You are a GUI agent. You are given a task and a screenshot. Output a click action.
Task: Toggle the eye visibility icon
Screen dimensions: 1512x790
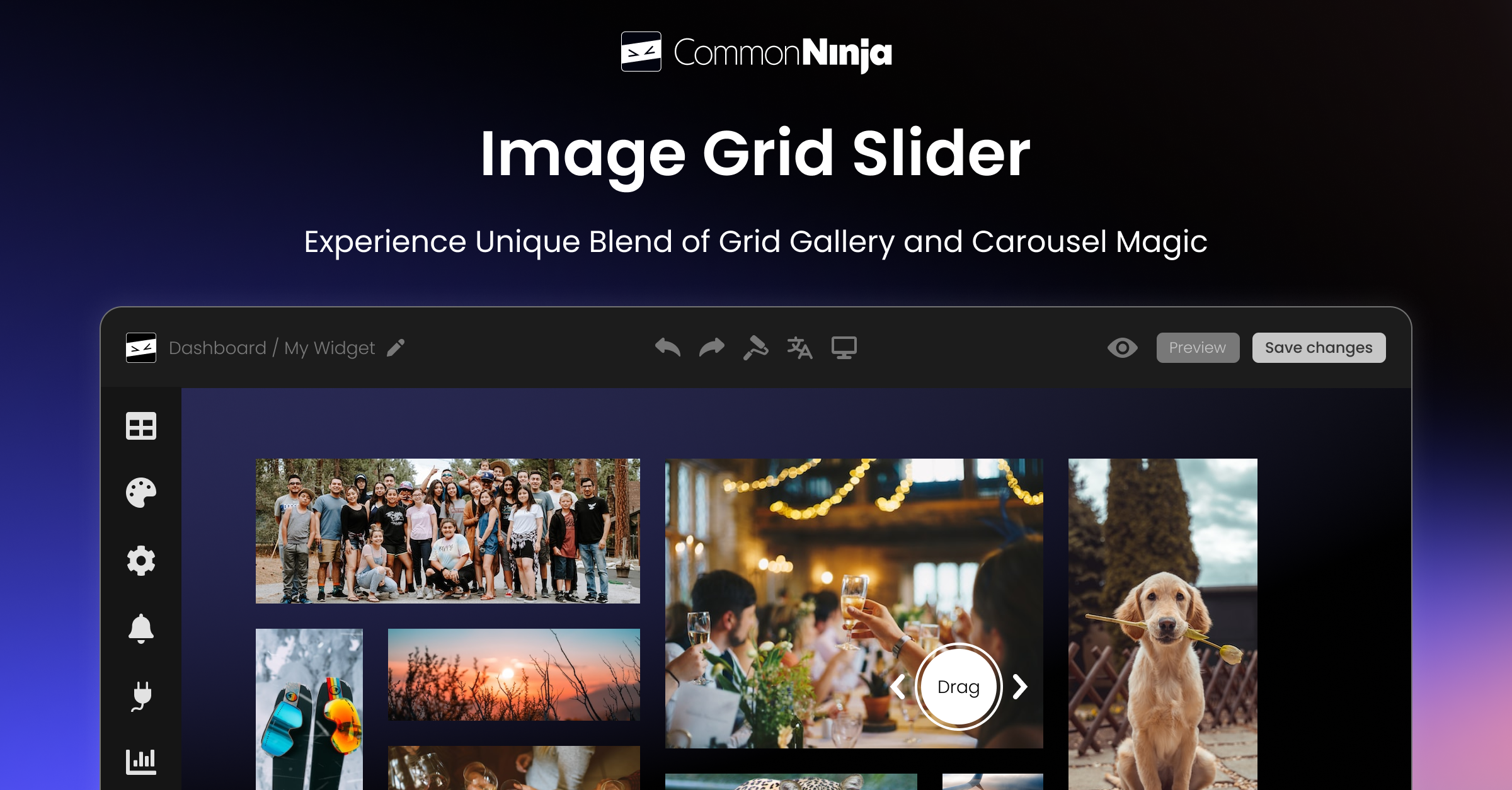tap(1122, 347)
